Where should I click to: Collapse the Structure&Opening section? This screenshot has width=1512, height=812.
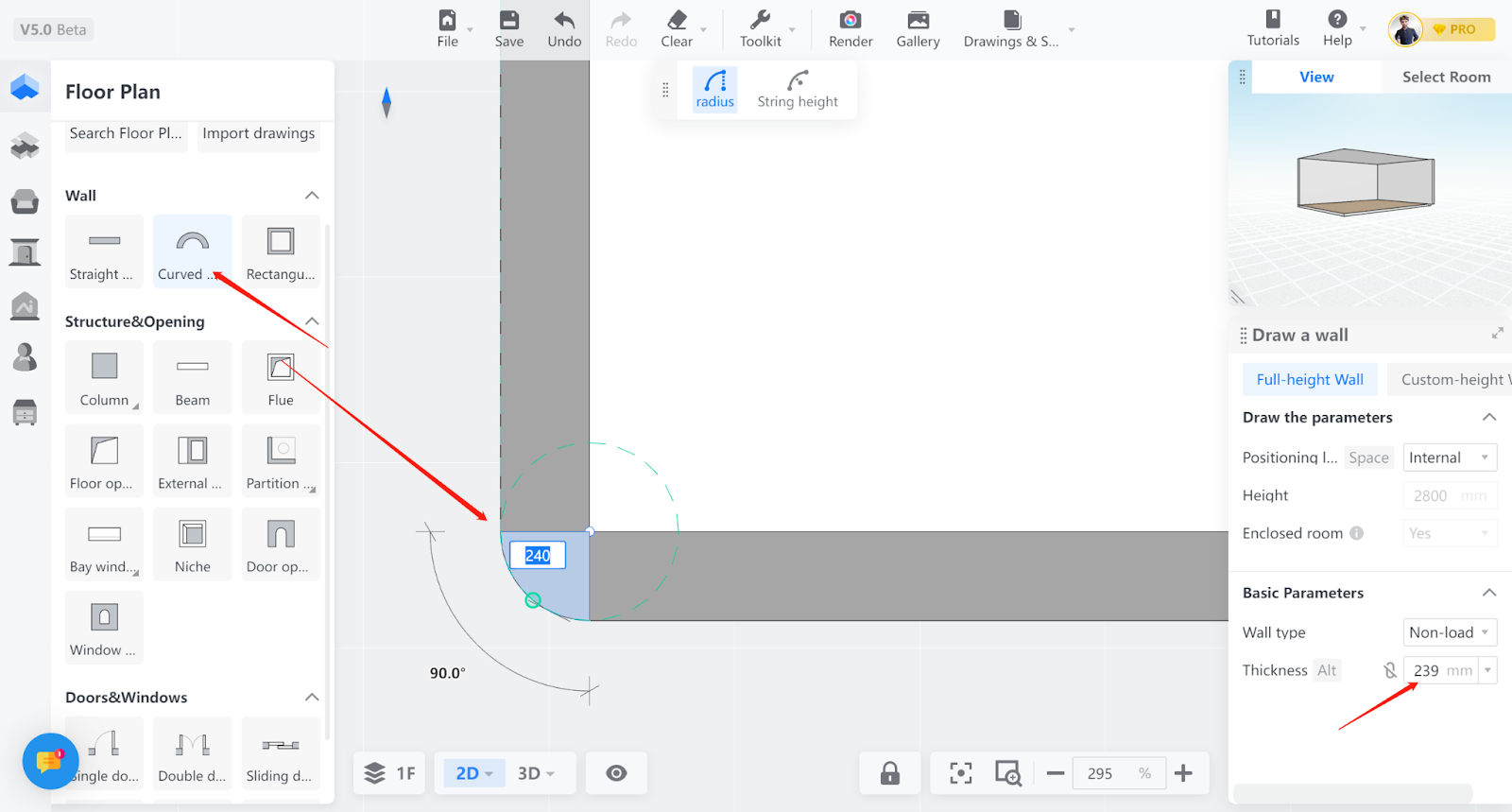click(312, 321)
